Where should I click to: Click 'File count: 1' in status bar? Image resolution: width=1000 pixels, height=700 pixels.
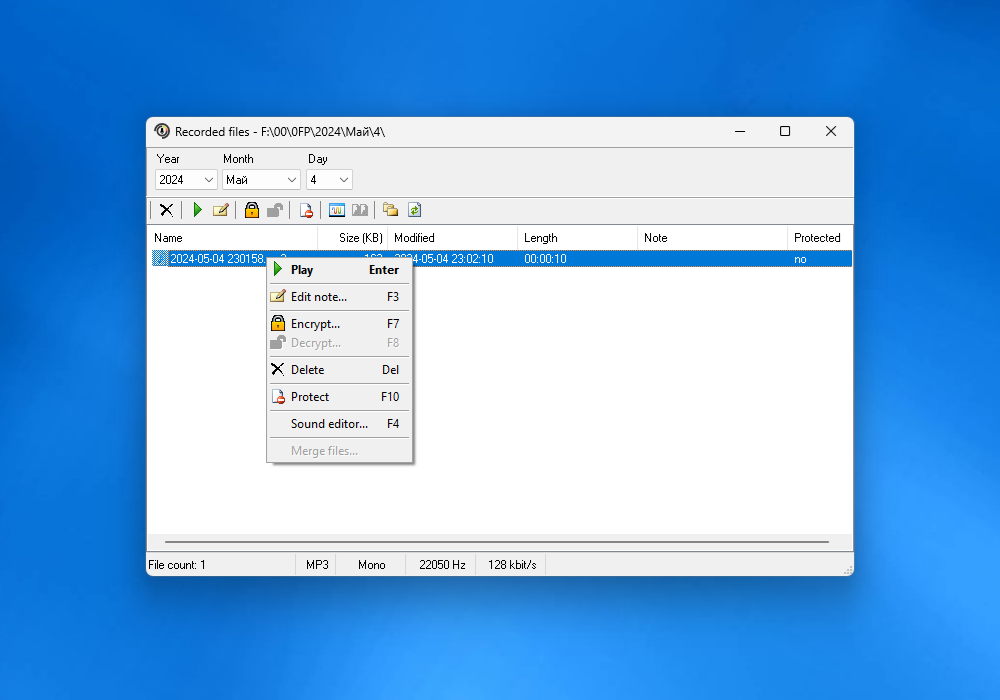pyautogui.click(x=177, y=565)
